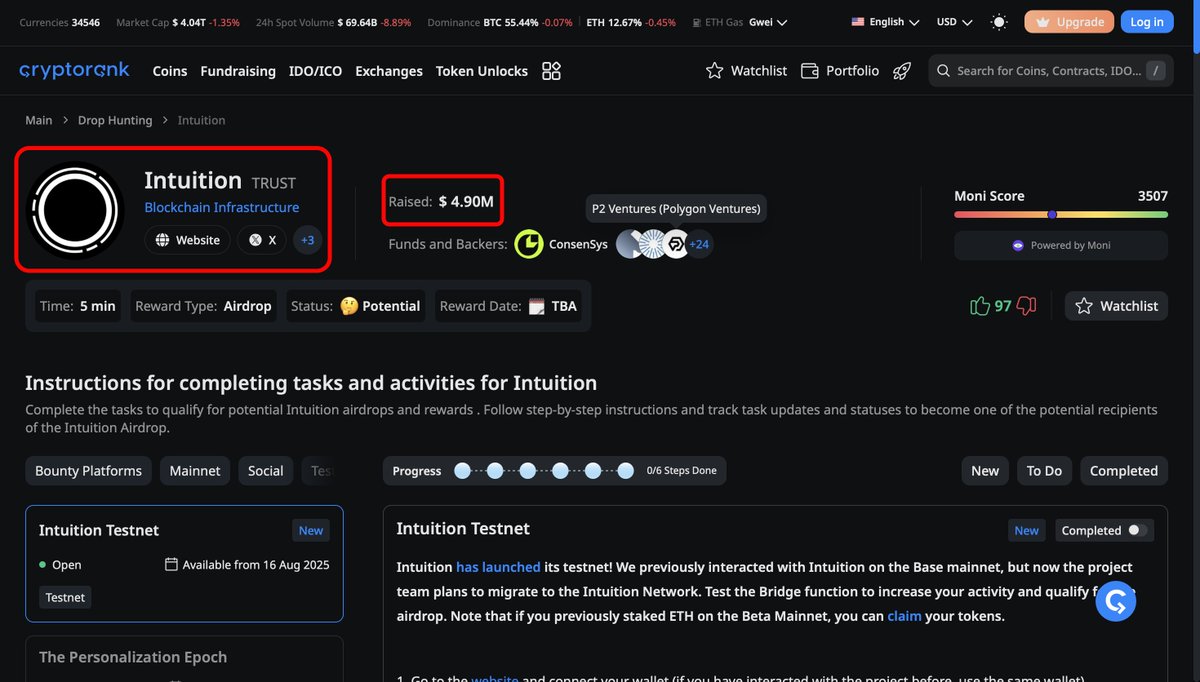Screen dimensions: 1200x682
Task: Click the Raised $ 4.90M amount
Action: pyautogui.click(x=466, y=201)
